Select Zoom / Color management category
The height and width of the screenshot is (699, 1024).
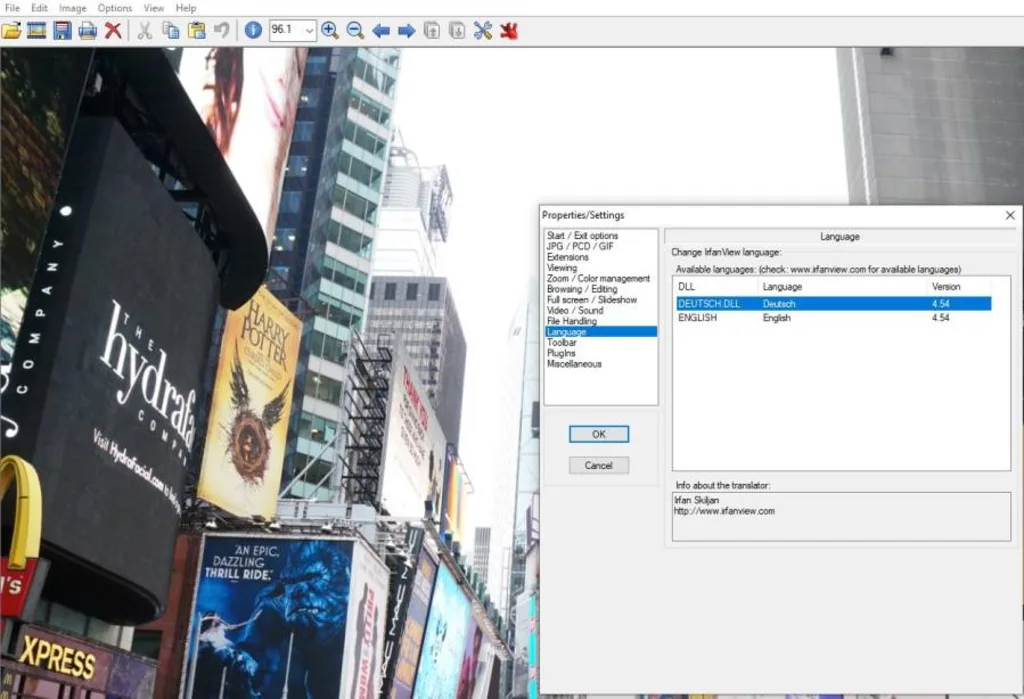[x=598, y=278]
